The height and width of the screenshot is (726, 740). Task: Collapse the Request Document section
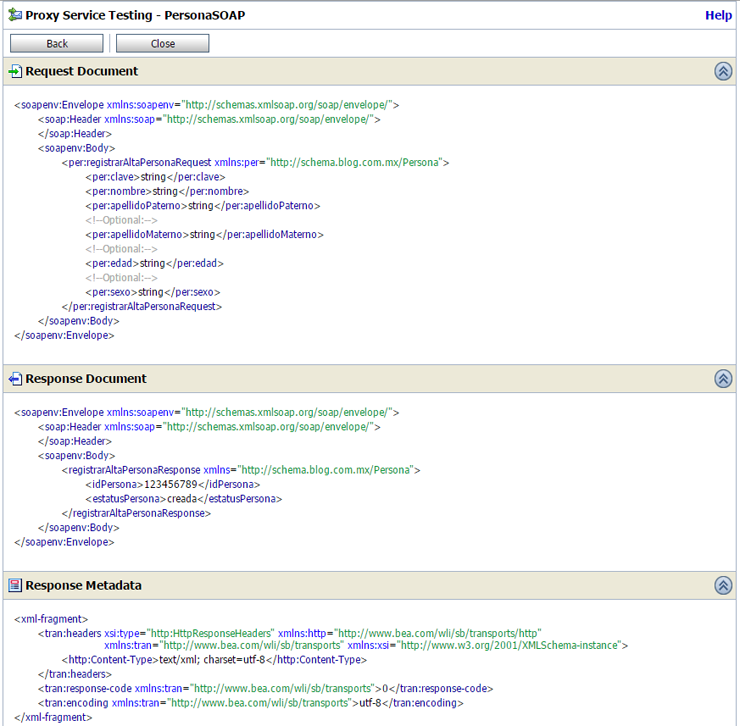point(723,72)
